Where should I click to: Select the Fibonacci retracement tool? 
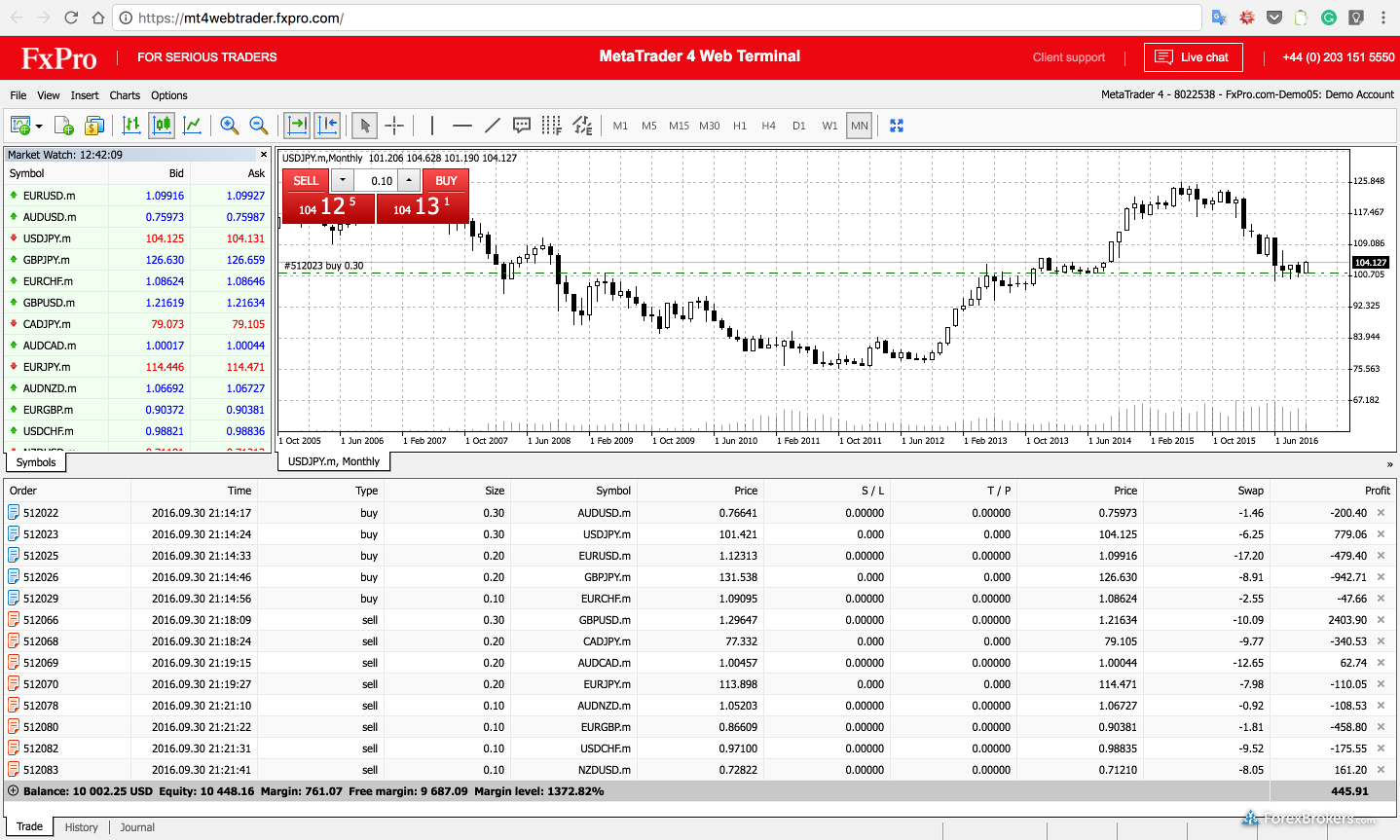coord(552,126)
